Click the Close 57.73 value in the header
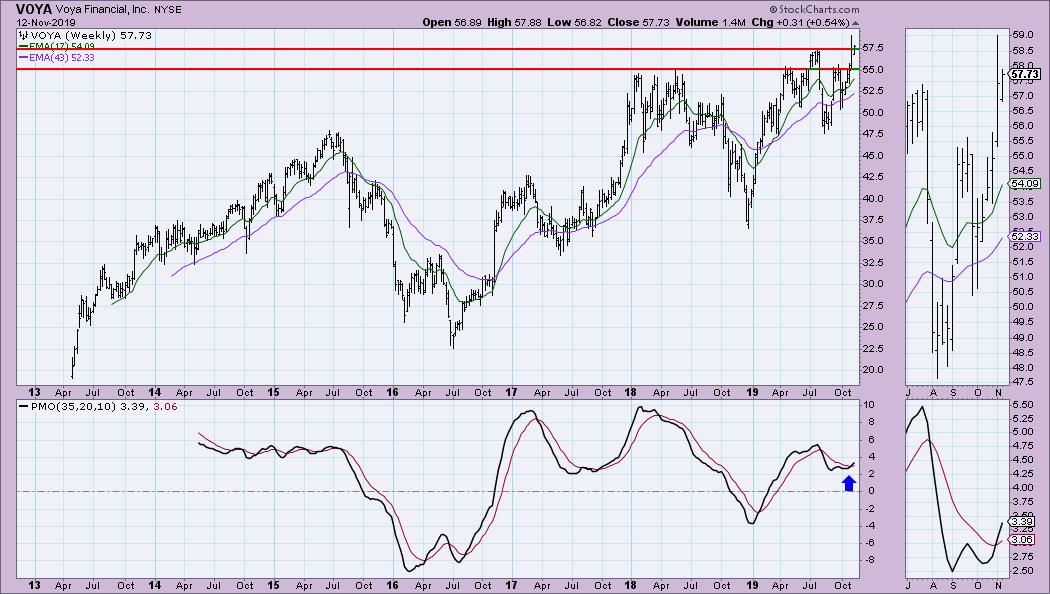The width and height of the screenshot is (1050, 594). [638, 22]
